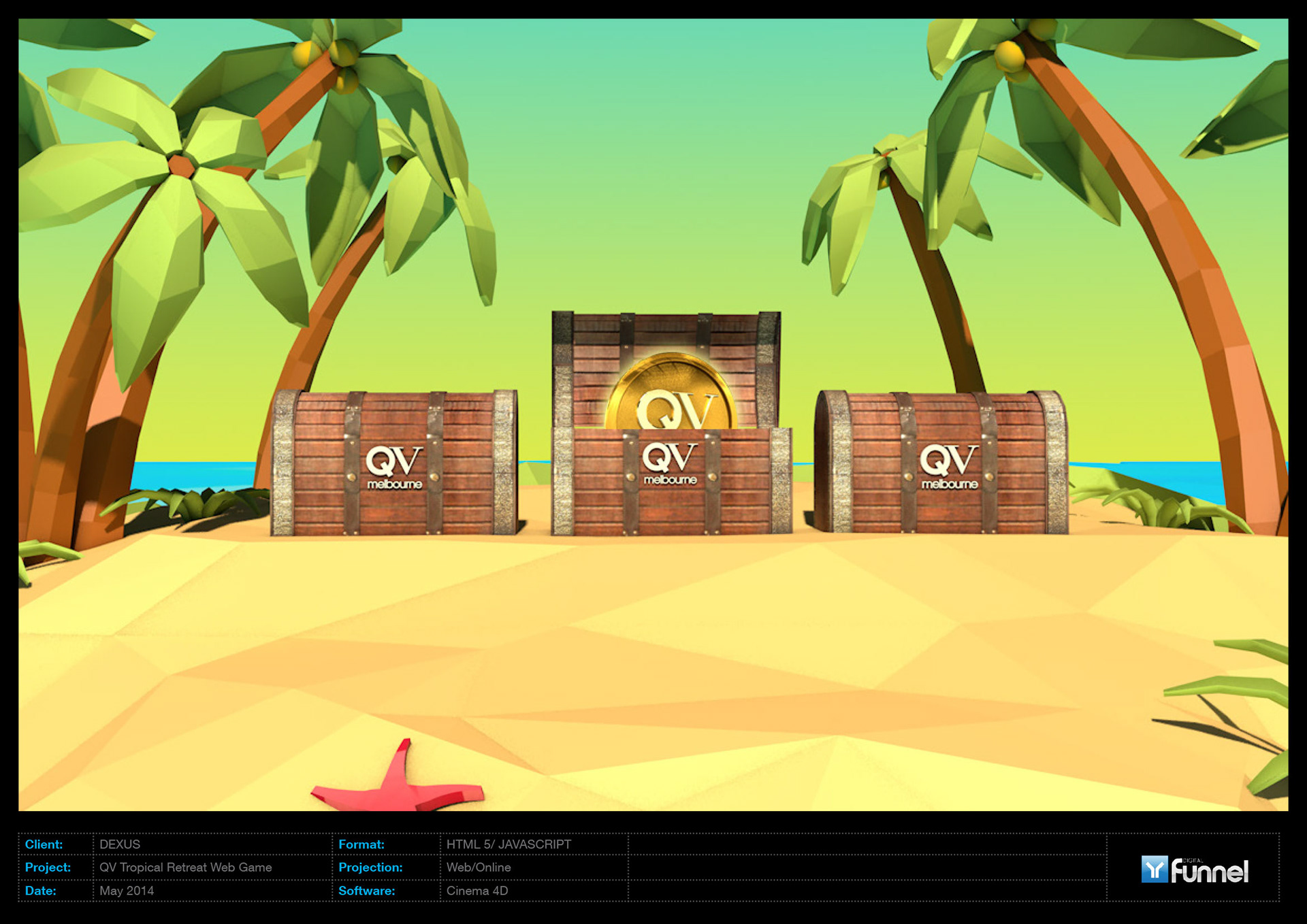Click the May 2014 date value
Viewport: 1307px width, 924px height.
[127, 891]
